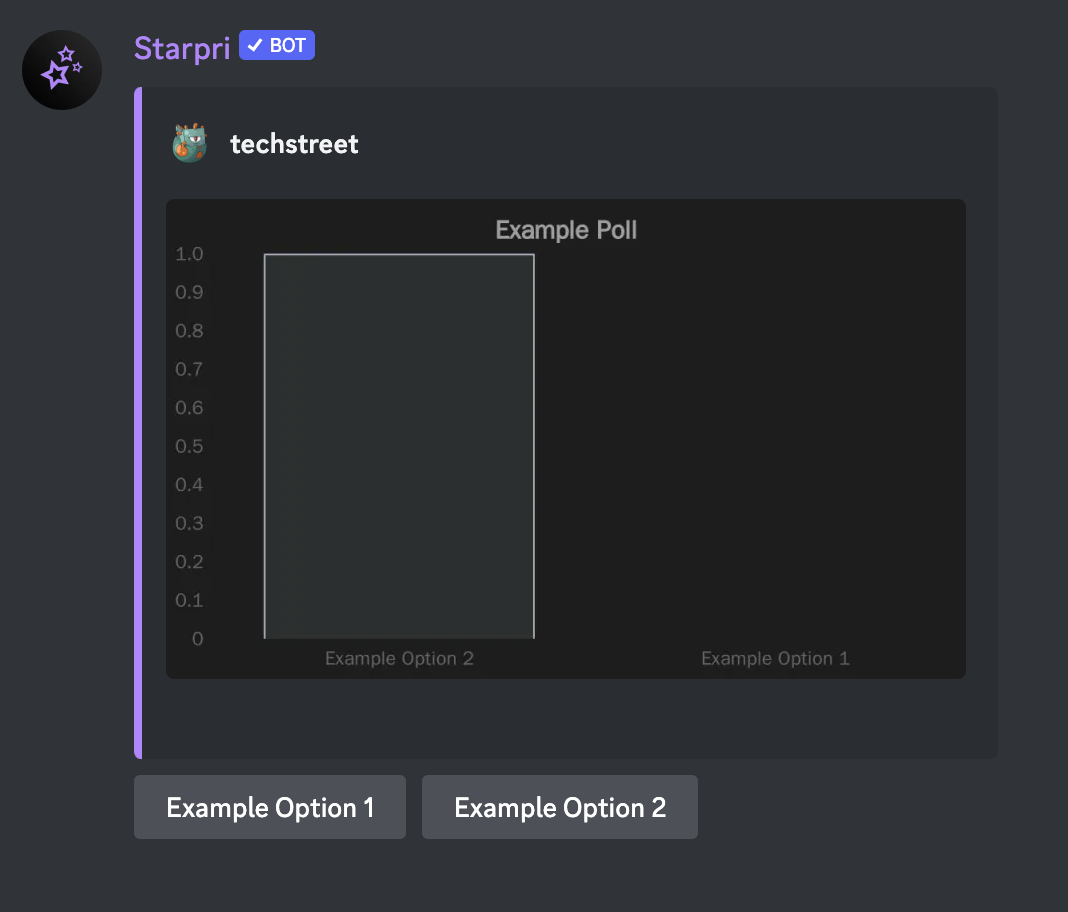1068x912 pixels.
Task: Click the 0.9 y-axis tick label
Action: (189, 292)
